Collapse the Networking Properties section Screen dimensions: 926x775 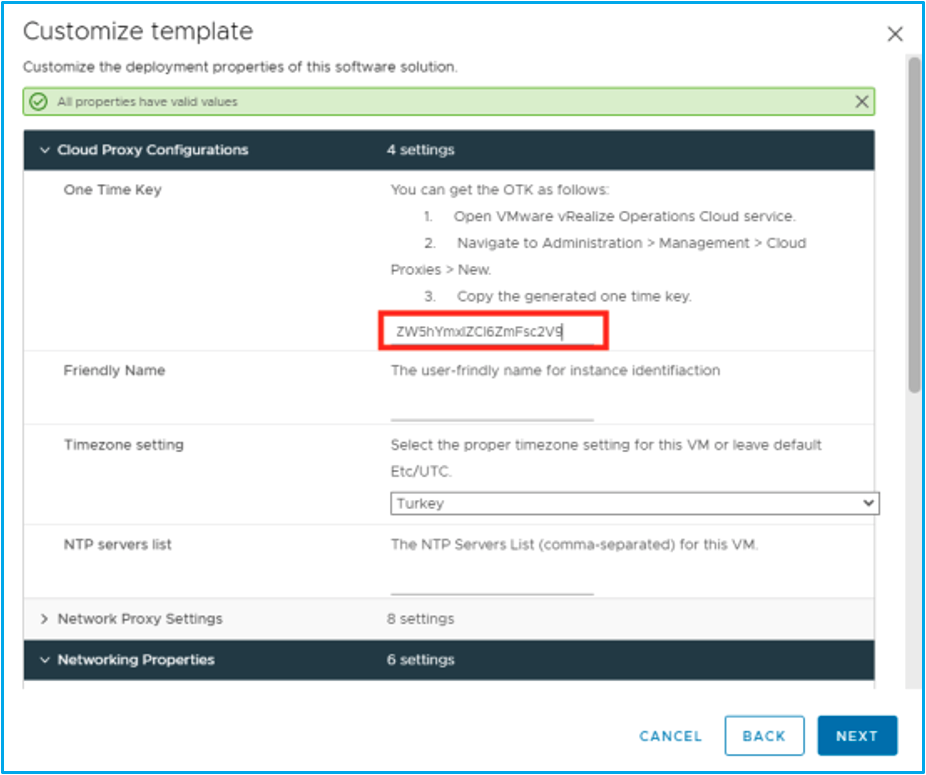(x=44, y=660)
